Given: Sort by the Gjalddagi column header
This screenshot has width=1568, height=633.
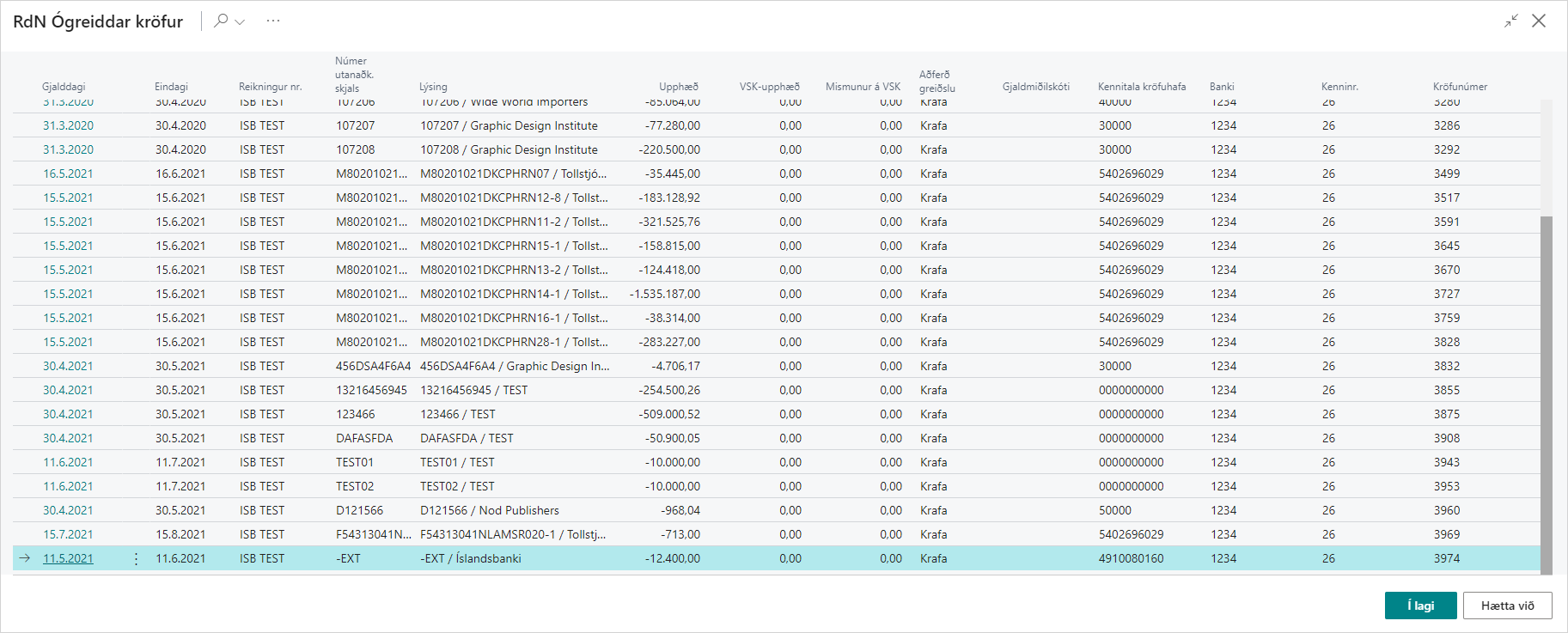Looking at the screenshot, I should 64,87.
